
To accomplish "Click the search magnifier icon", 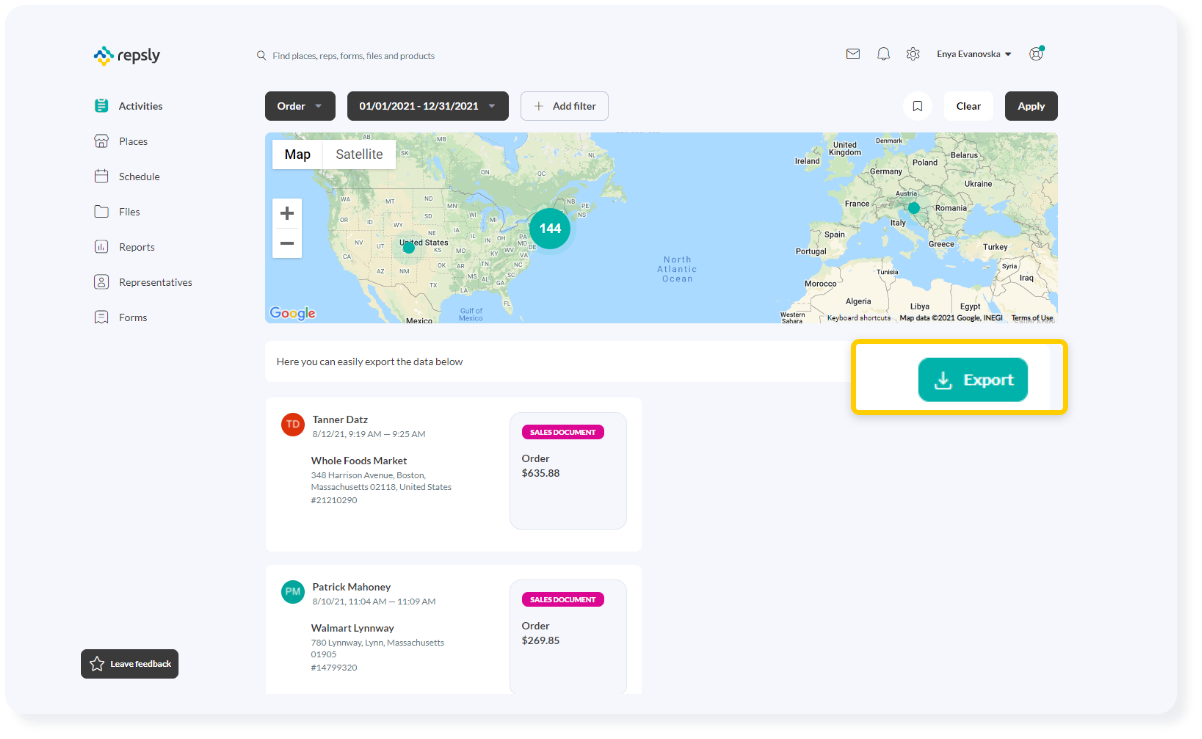I will click(262, 56).
